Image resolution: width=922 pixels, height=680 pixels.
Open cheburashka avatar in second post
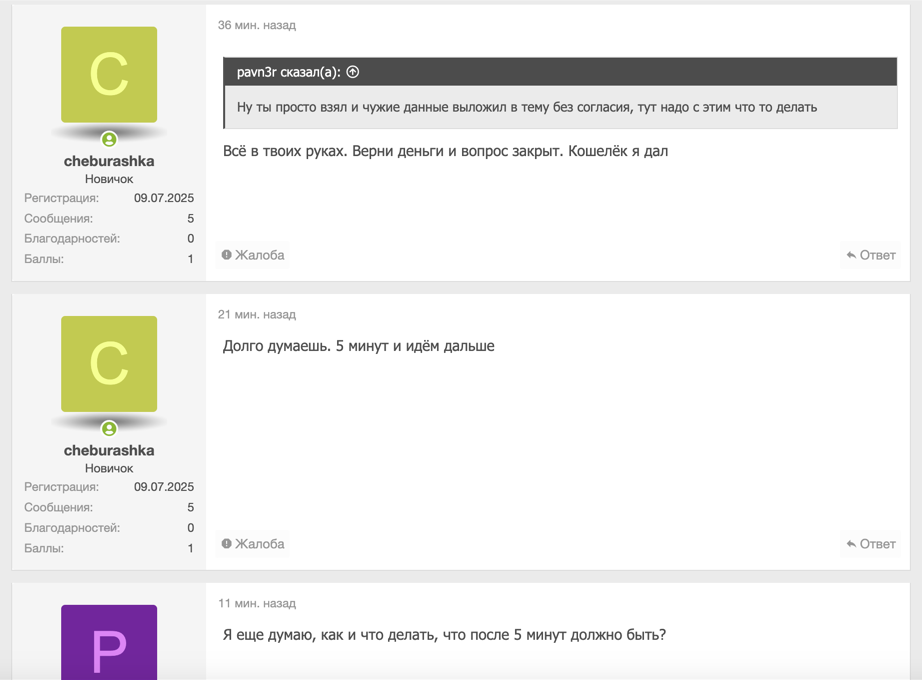tap(109, 364)
